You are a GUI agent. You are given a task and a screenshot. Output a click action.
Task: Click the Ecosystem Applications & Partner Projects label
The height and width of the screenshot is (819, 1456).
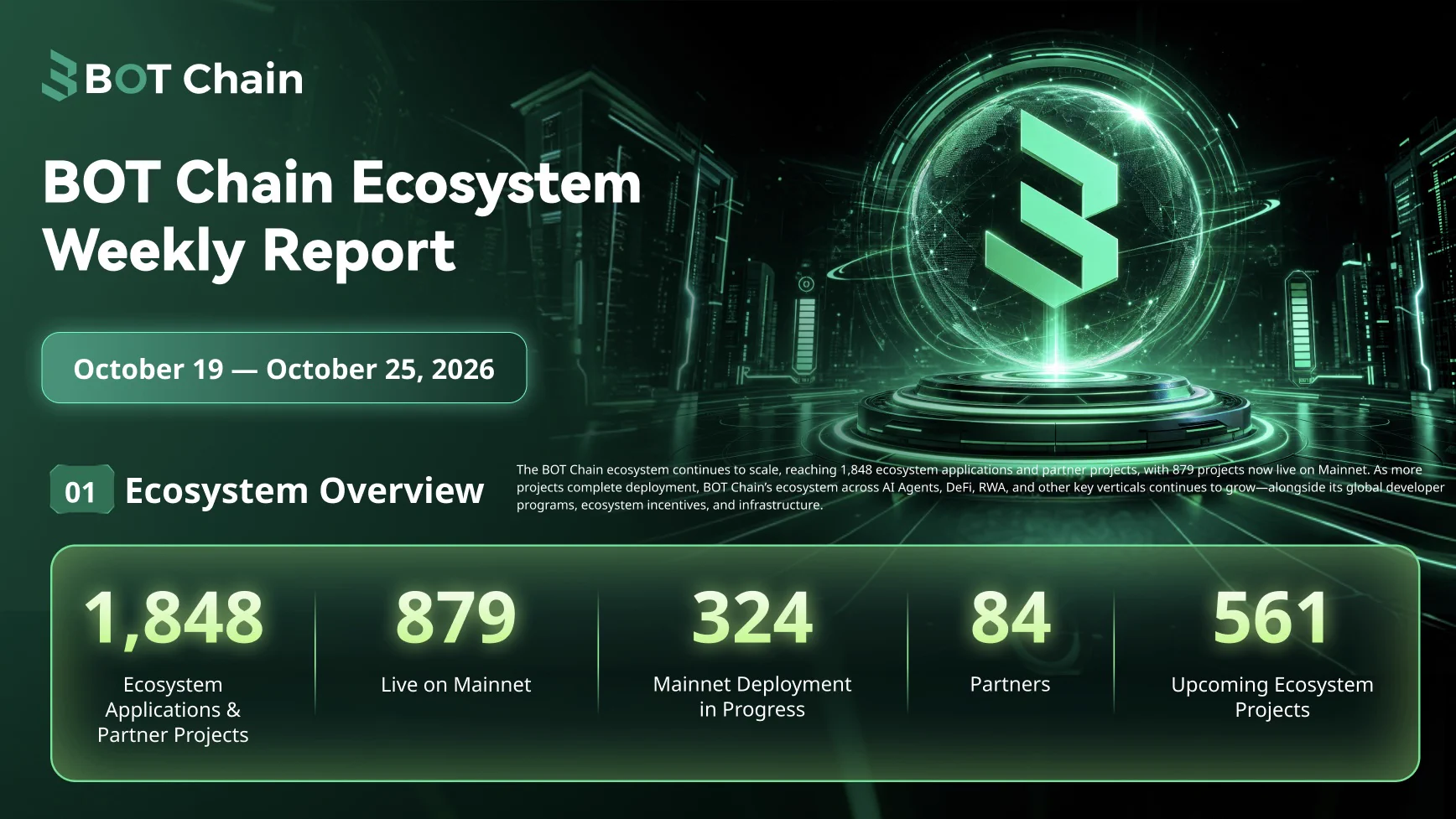point(173,709)
